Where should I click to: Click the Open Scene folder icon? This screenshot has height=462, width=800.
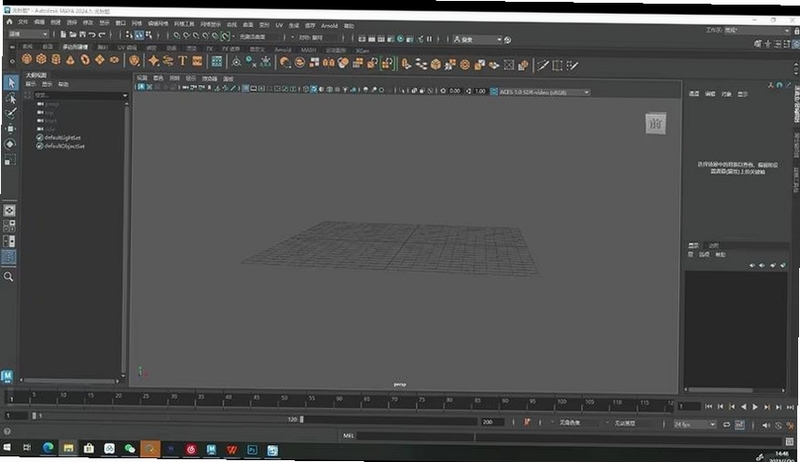tap(73, 34)
